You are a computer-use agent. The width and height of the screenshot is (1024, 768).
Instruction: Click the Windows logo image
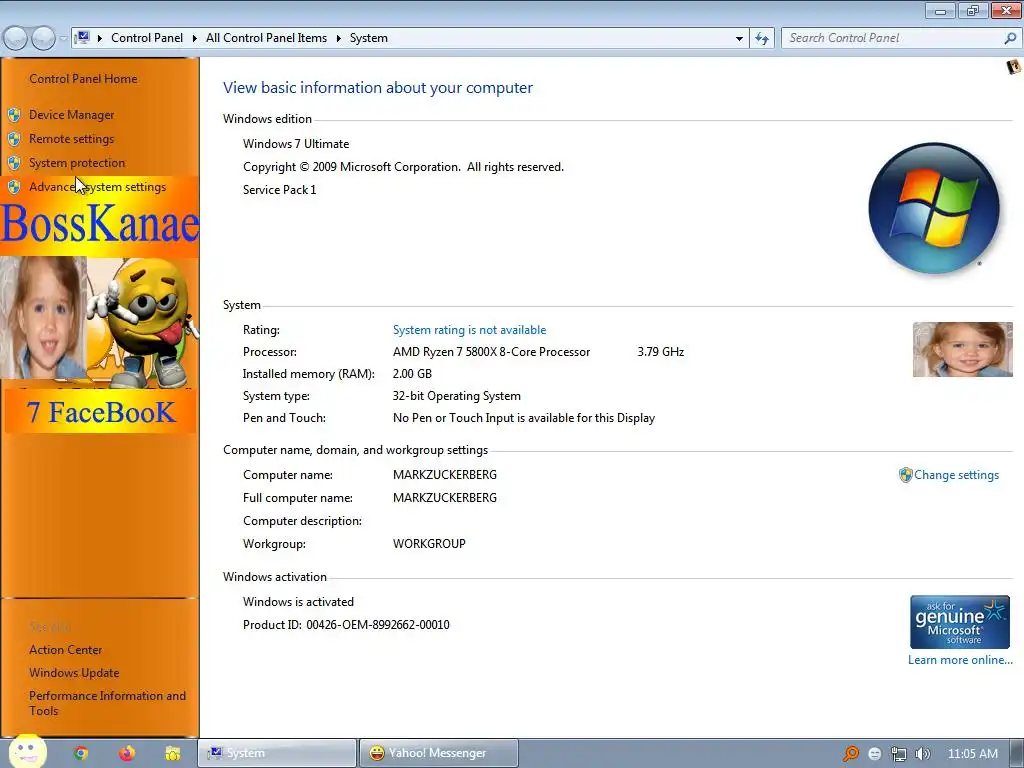coord(934,208)
